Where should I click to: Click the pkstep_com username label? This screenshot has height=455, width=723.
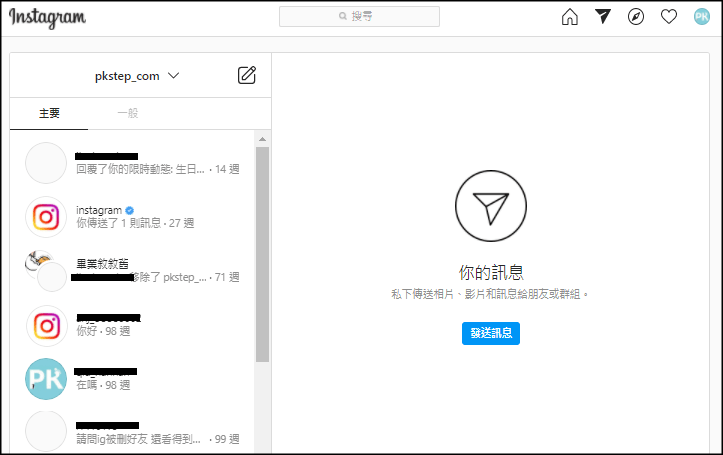[x=127, y=76]
